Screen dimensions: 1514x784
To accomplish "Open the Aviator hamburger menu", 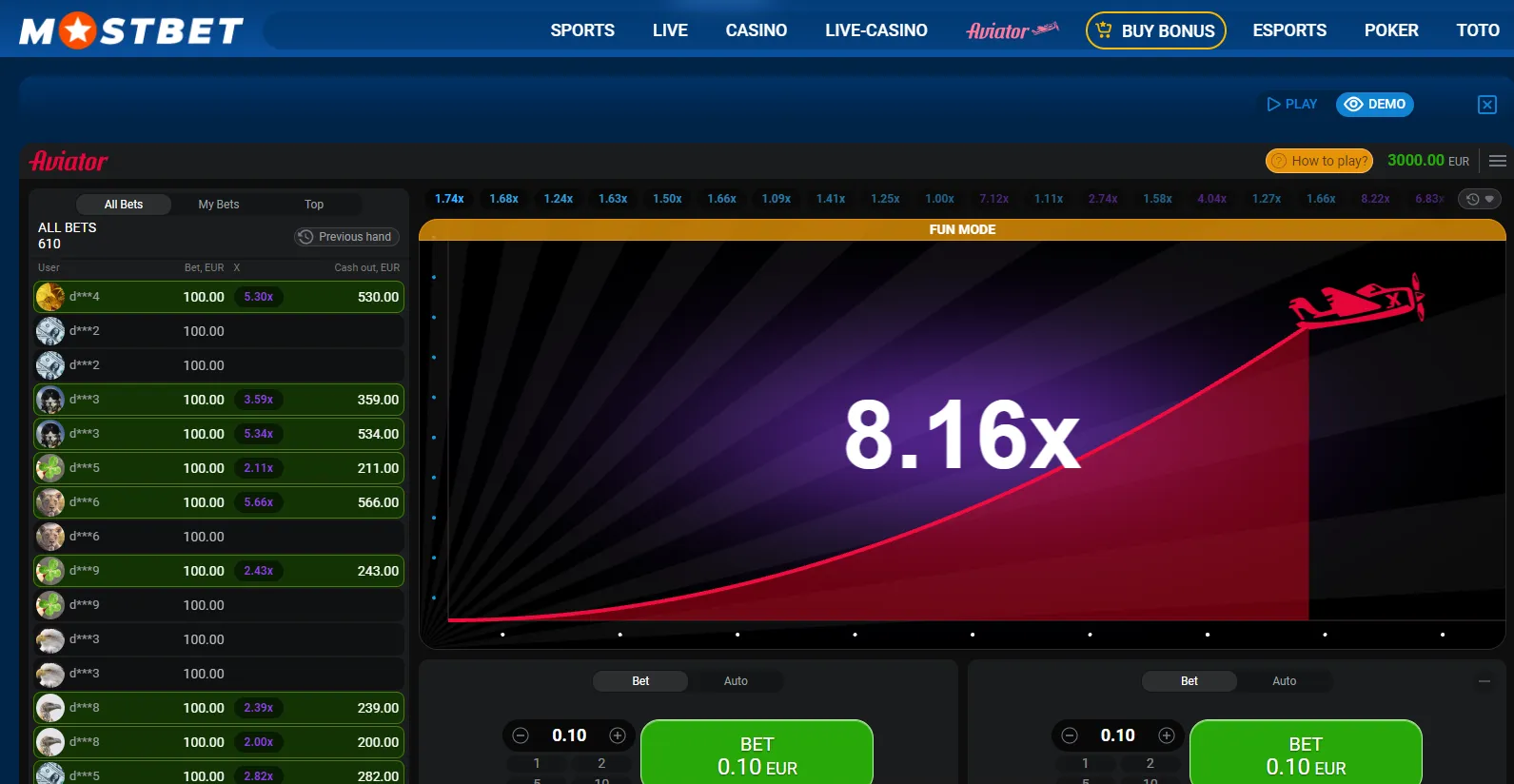I will [x=1497, y=161].
